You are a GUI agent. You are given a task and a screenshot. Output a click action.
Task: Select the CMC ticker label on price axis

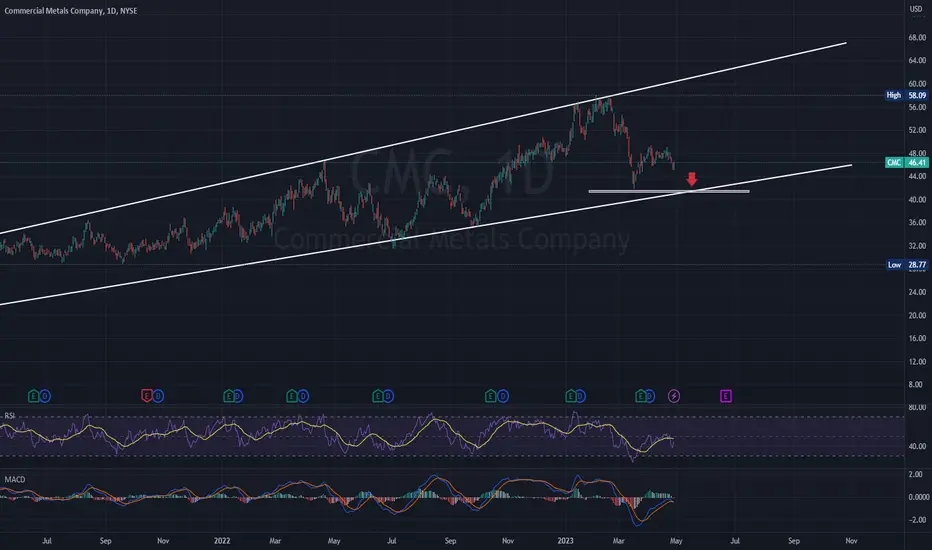894,162
